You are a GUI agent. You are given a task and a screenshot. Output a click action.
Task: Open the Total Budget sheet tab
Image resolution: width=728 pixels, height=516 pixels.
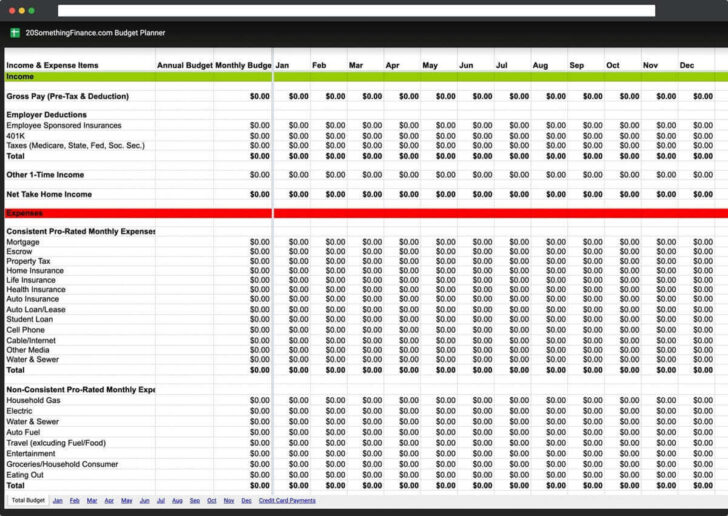[x=28, y=500]
